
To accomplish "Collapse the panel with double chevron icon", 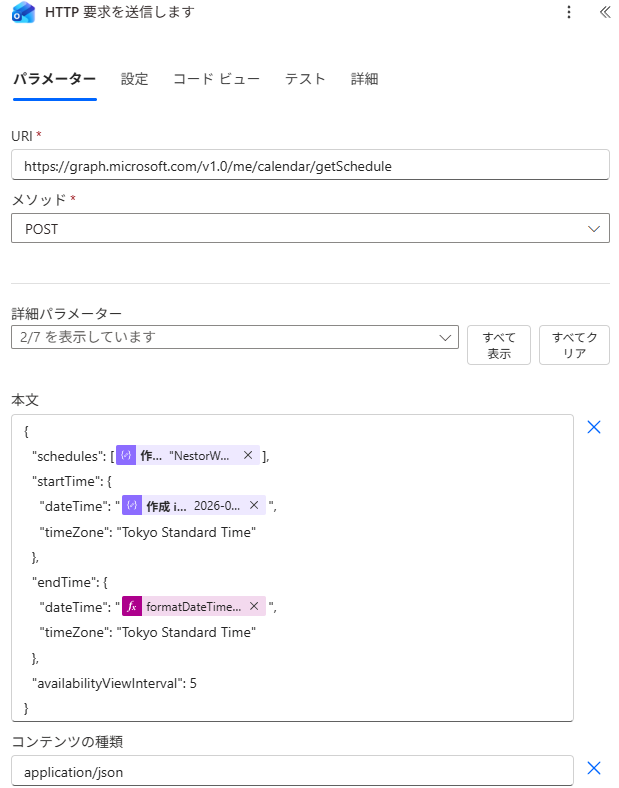I will [x=604, y=12].
